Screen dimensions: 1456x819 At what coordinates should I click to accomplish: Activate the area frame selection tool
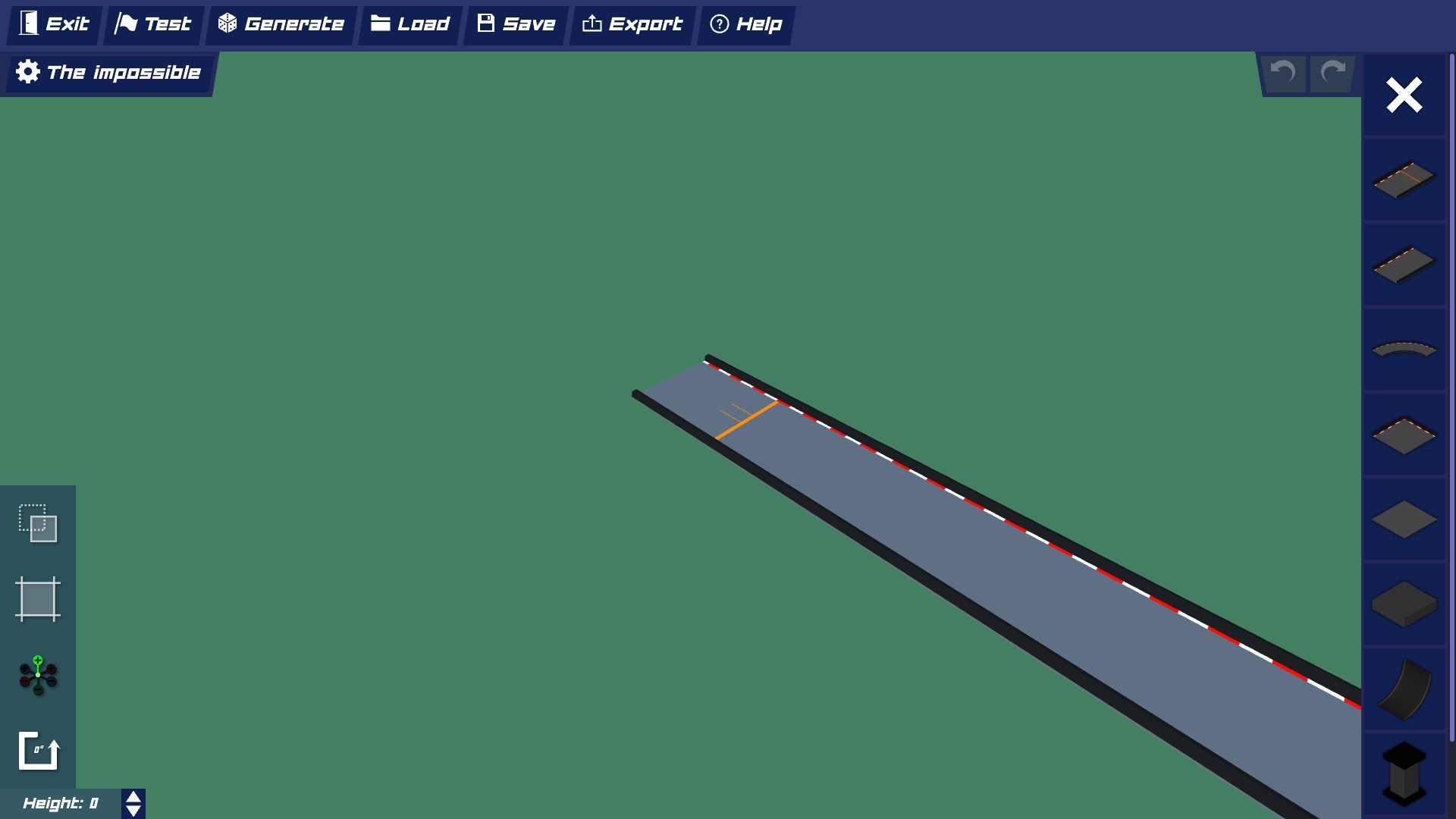click(38, 599)
